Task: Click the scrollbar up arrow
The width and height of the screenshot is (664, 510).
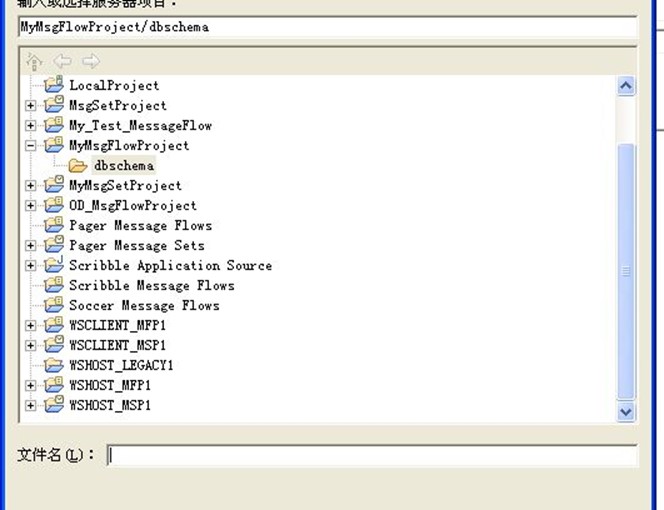Action: click(626, 86)
